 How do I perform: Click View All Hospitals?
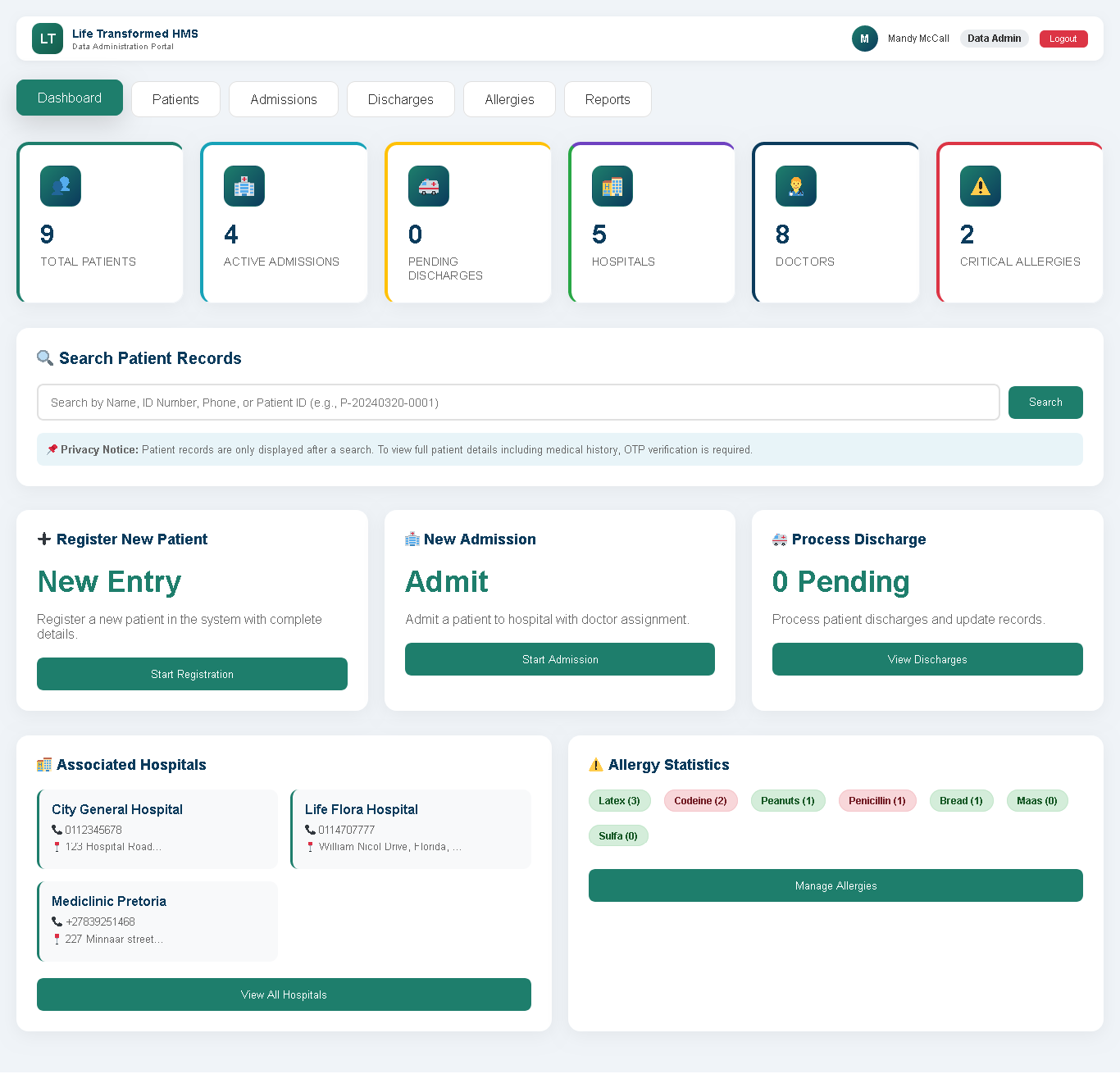[284, 994]
